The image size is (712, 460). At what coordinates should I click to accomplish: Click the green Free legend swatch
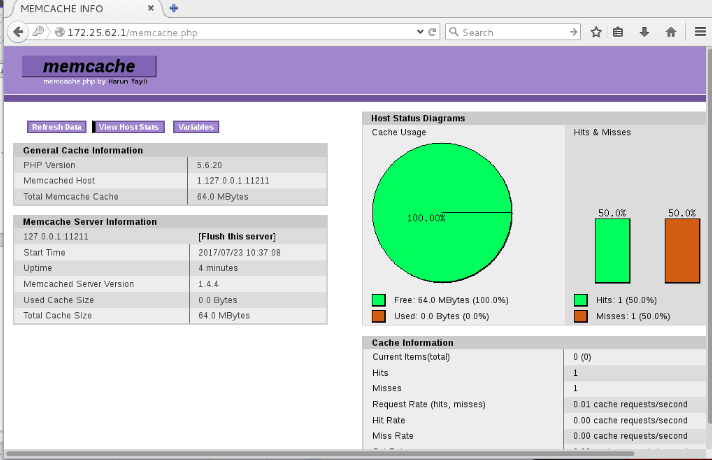(379, 300)
